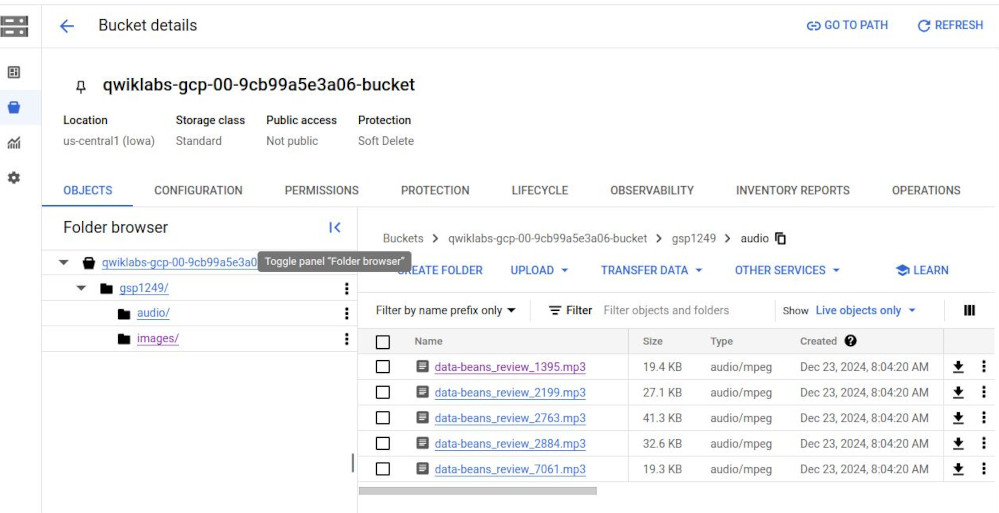This screenshot has height=513, width=999.
Task: Open Filter by name prefix only dropdown
Action: click(445, 310)
